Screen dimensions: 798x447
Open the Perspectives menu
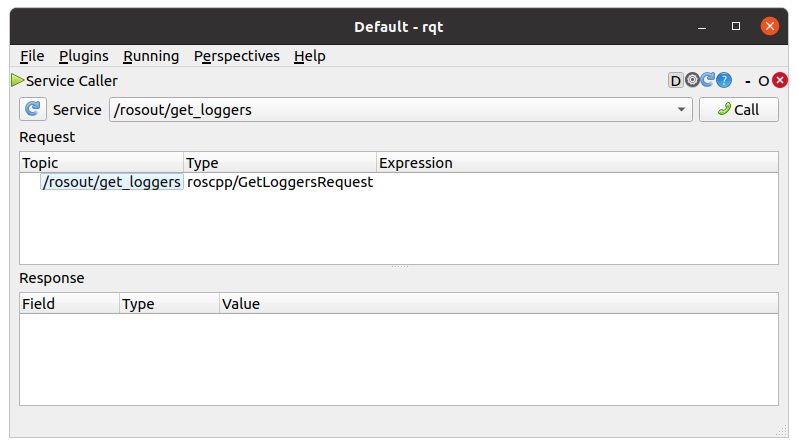(x=236, y=56)
